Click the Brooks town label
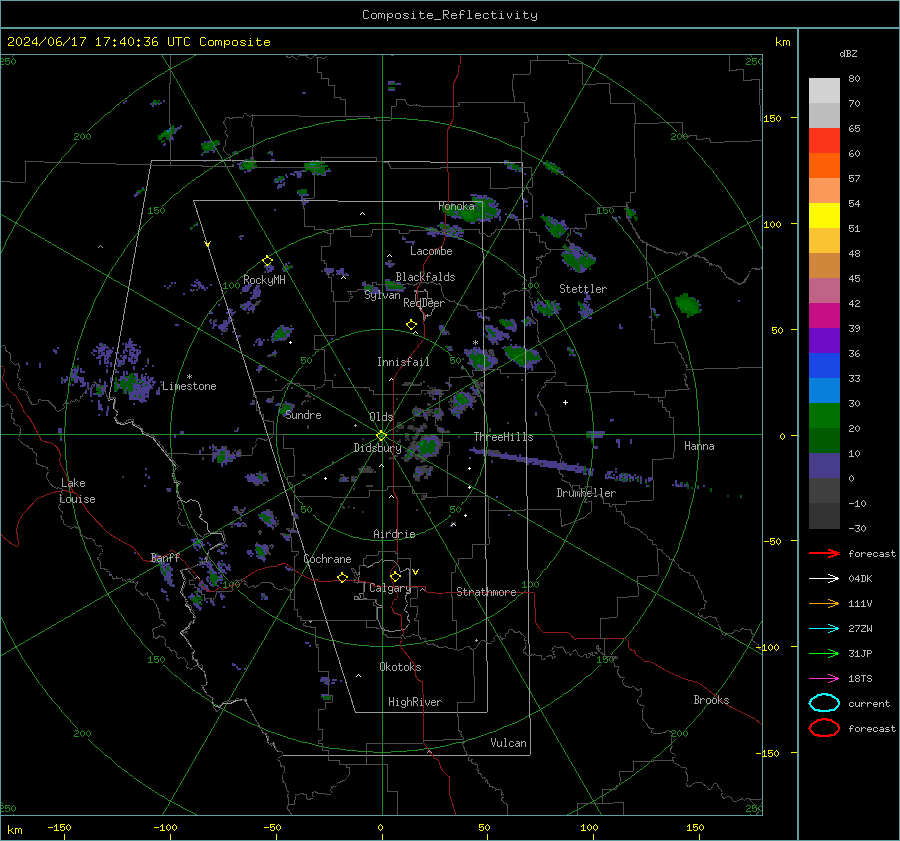900x841 pixels. coord(711,700)
